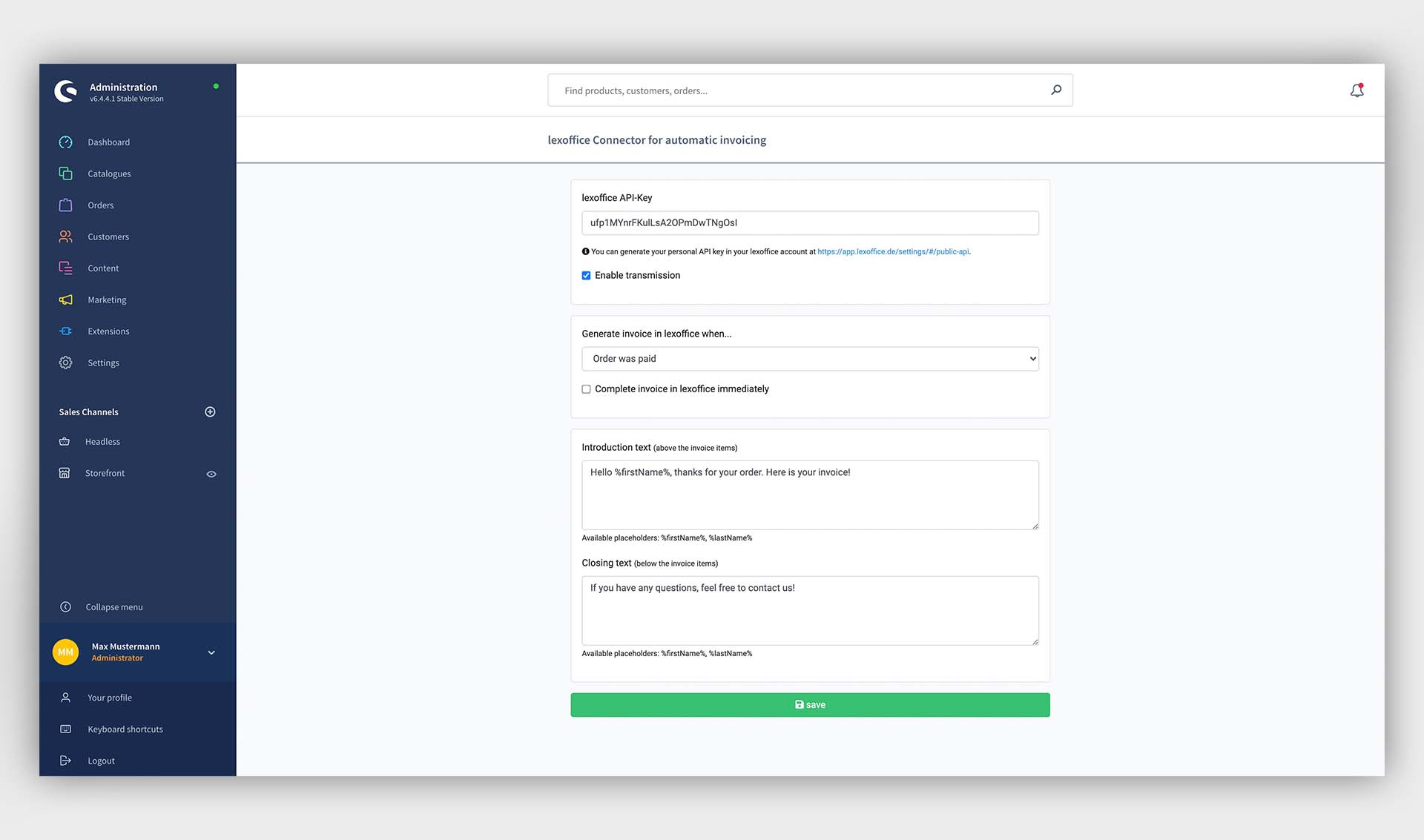Click the search magnifier icon
Image resolution: width=1424 pixels, height=840 pixels.
point(1056,90)
